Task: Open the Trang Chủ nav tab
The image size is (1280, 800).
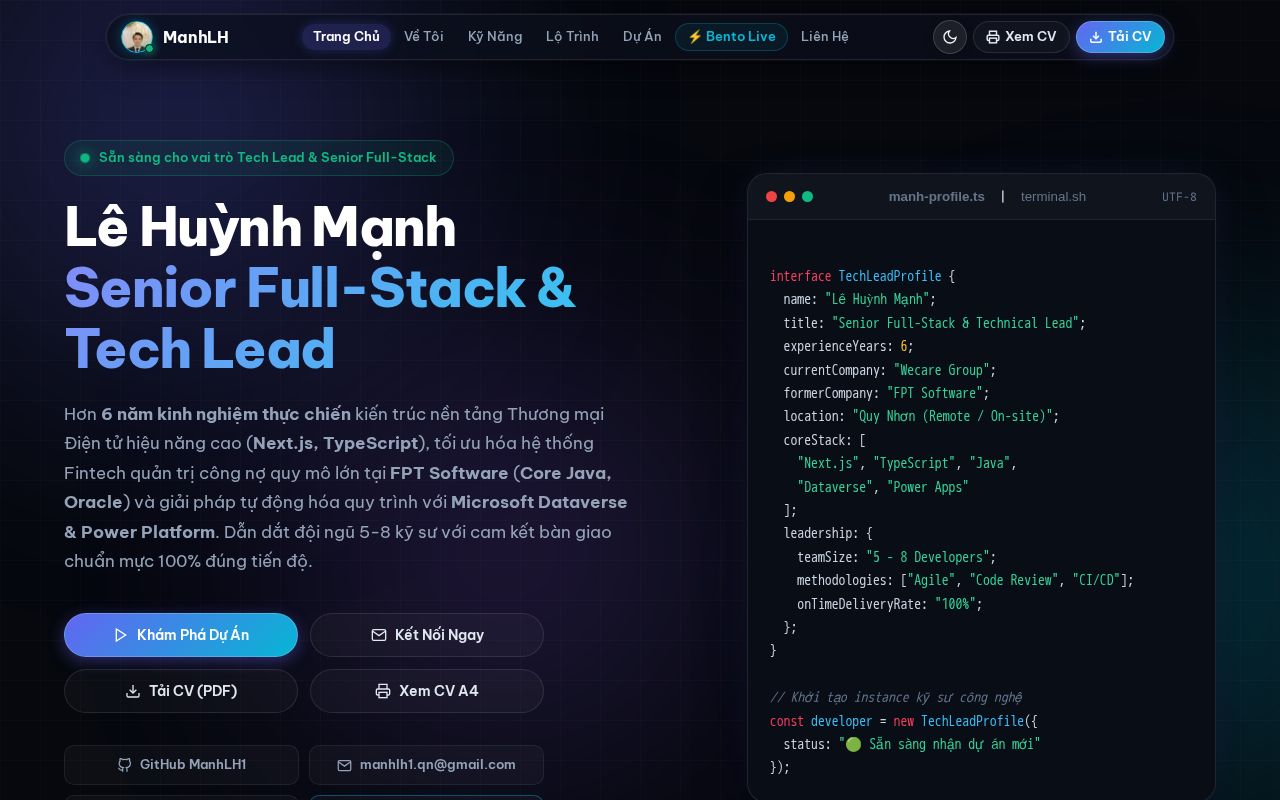Action: [346, 37]
